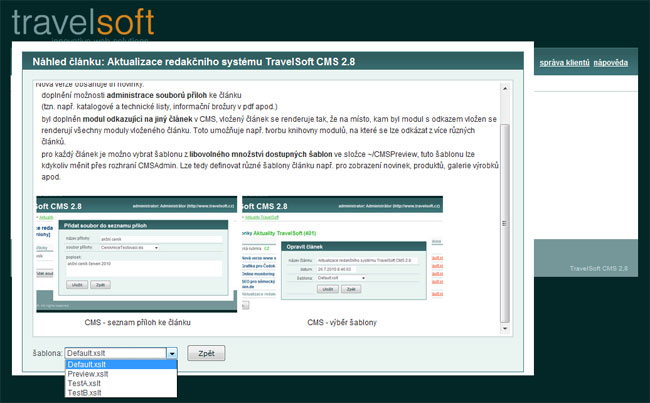The width and height of the screenshot is (650, 403).
Task: Pick TestB.xslt template option
Action: pyautogui.click(x=121, y=392)
